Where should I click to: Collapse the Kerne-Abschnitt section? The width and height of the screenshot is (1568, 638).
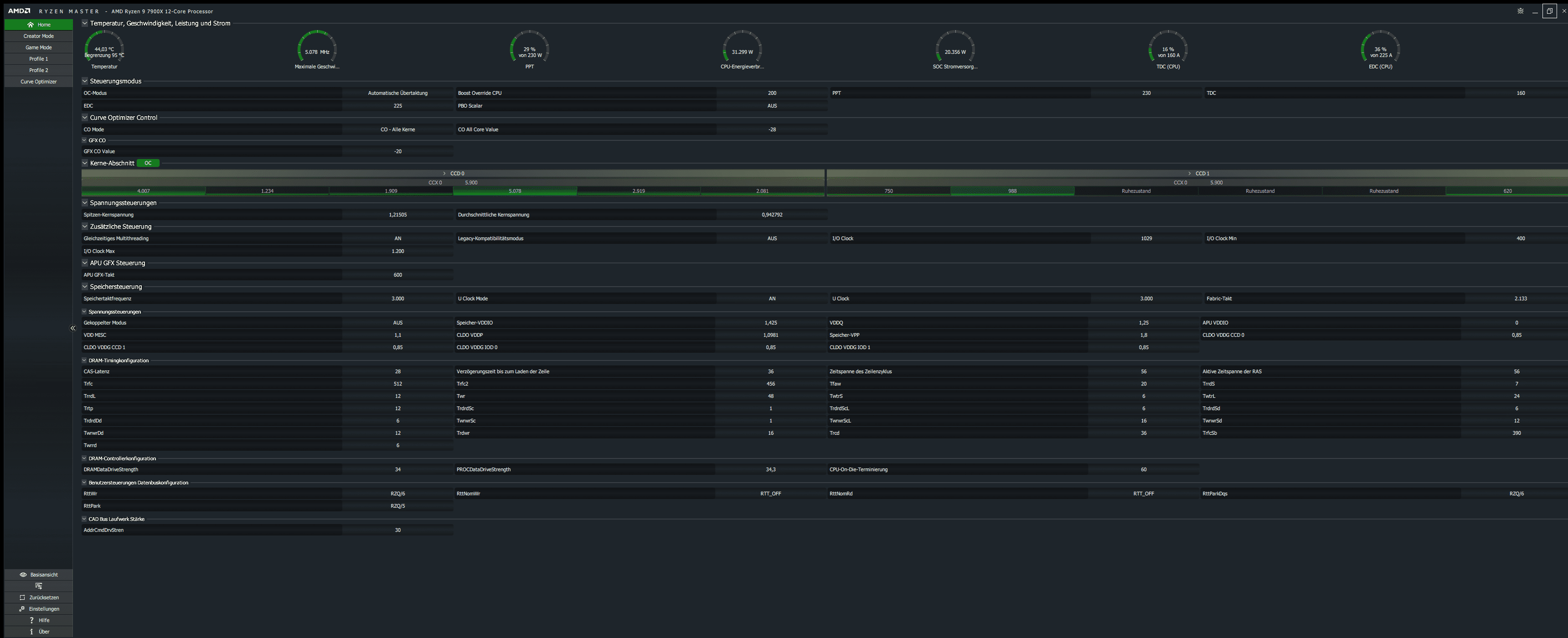click(85, 163)
